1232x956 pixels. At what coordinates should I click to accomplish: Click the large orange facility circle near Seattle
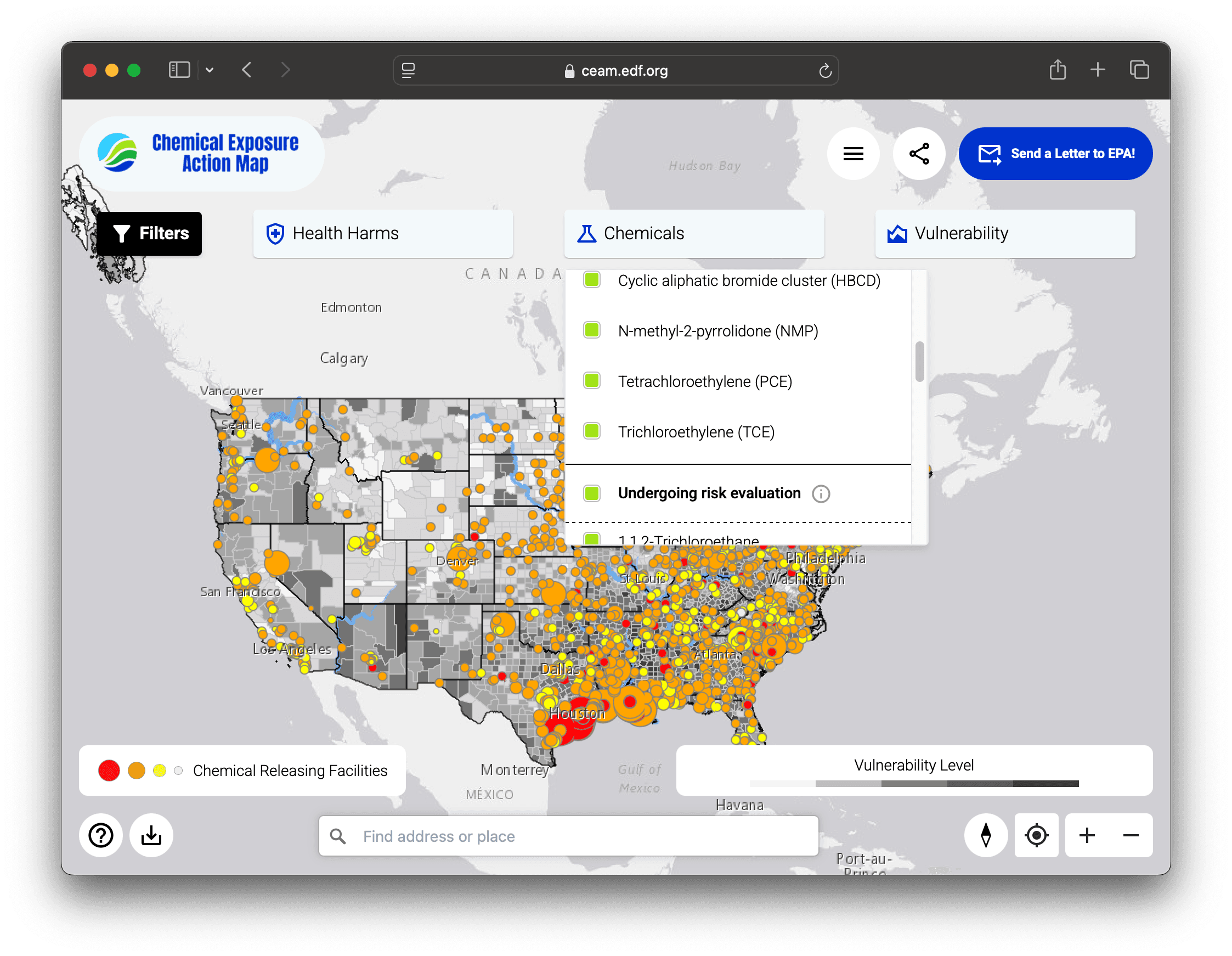pos(267,459)
